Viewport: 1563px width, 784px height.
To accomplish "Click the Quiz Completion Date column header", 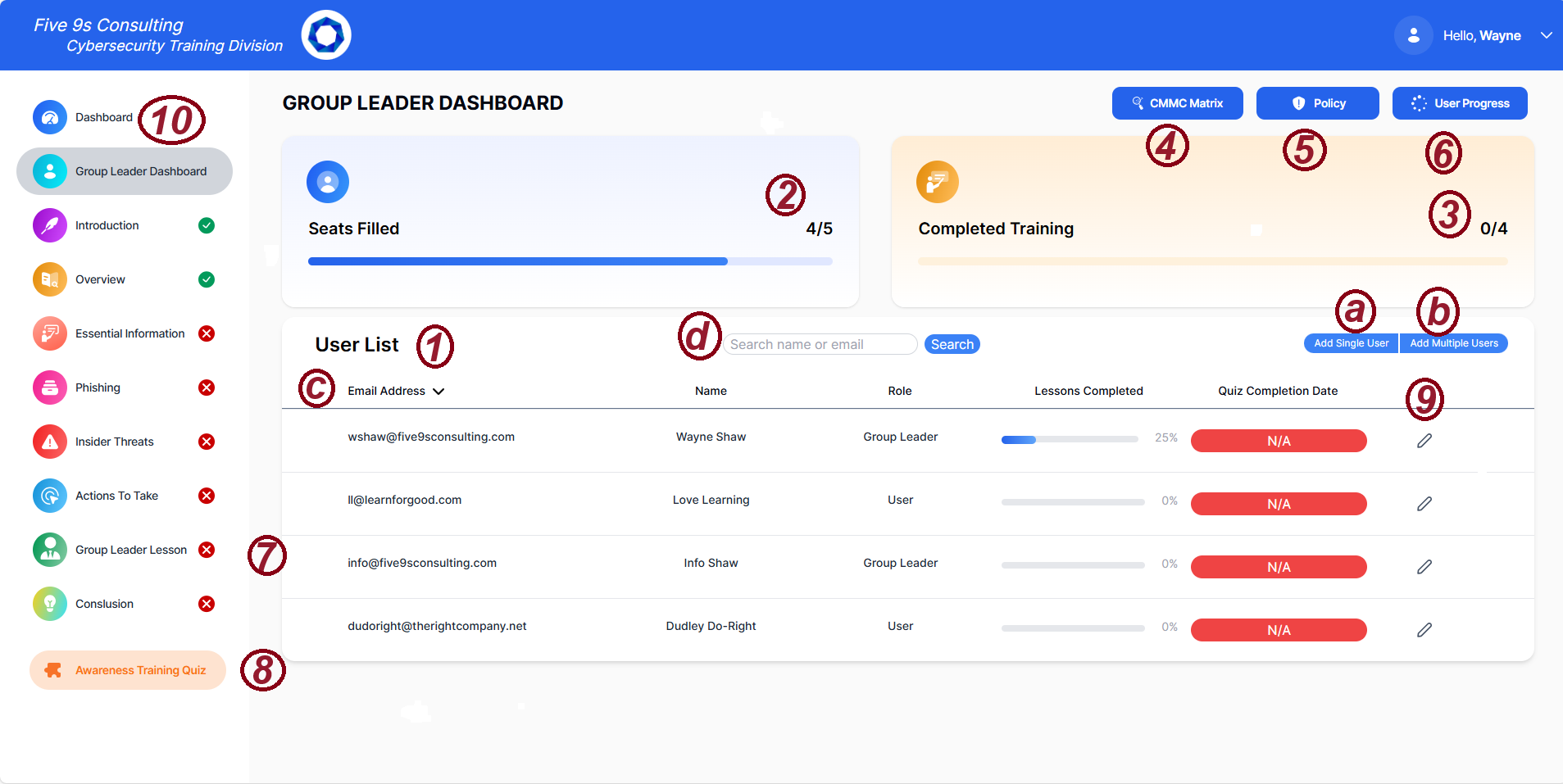I will pyautogui.click(x=1278, y=391).
